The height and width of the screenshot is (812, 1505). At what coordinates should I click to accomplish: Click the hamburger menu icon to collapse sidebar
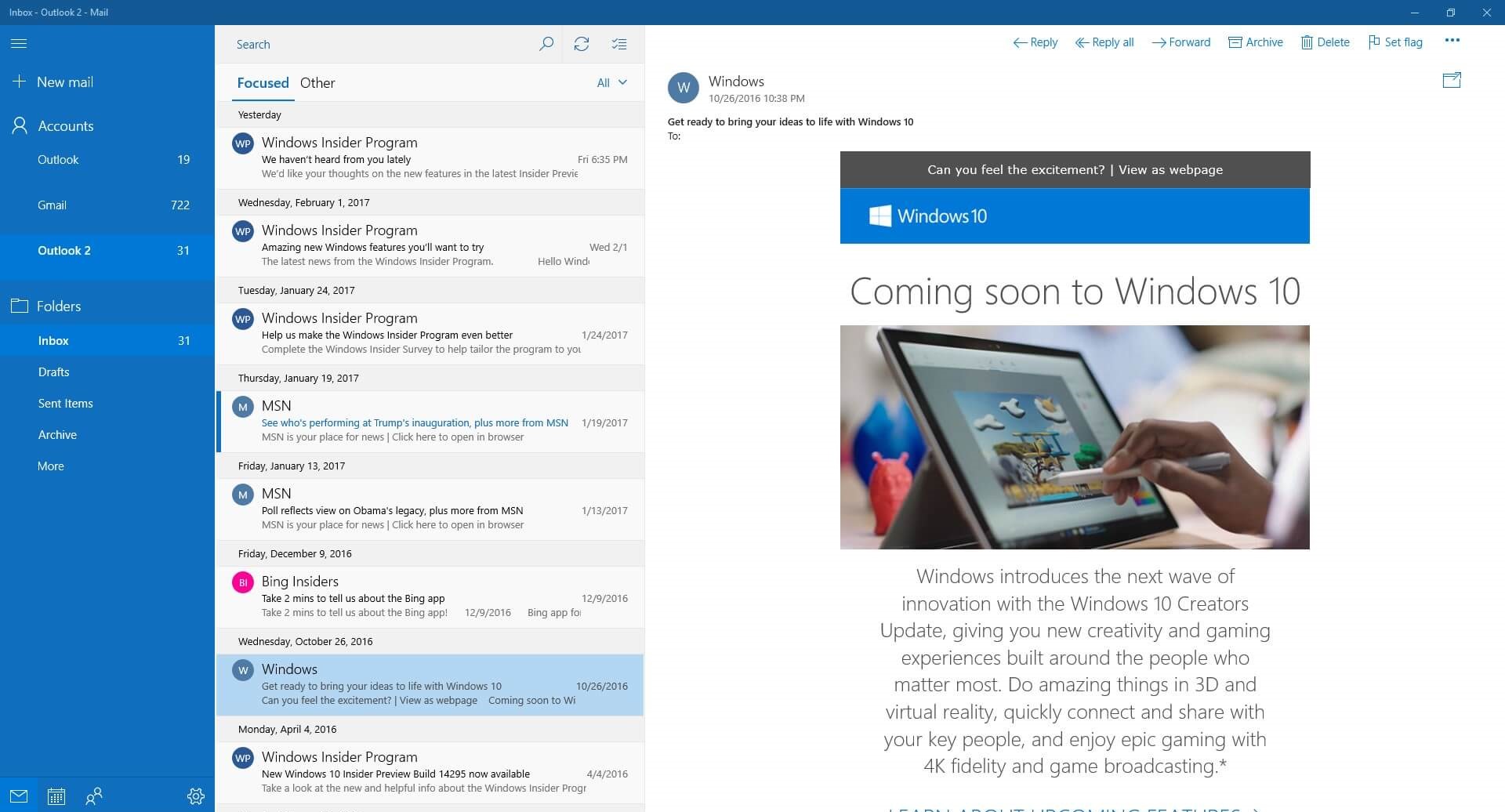[x=19, y=44]
